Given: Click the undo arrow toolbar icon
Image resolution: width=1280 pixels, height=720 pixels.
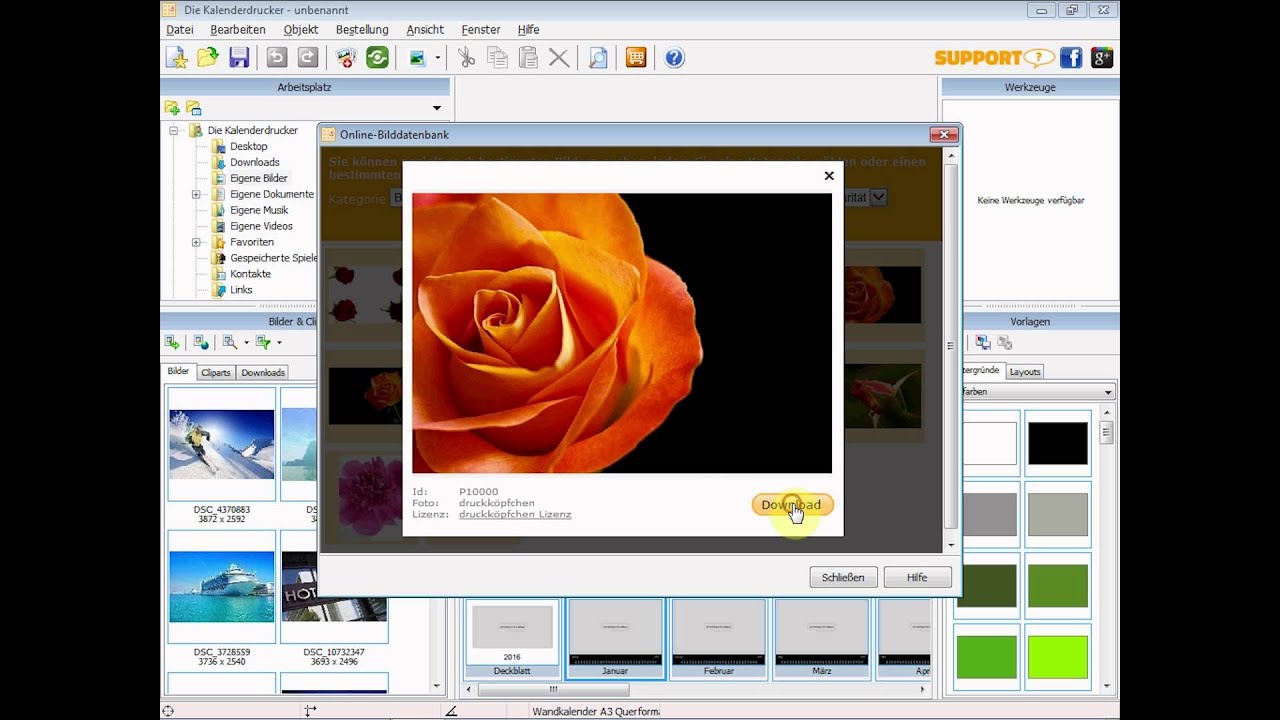Looking at the screenshot, I should 277,58.
